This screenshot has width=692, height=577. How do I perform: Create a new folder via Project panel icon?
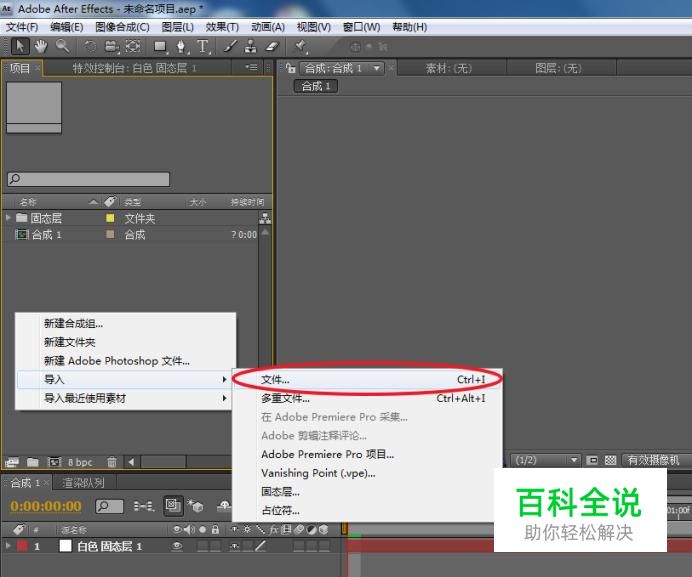coord(33,462)
